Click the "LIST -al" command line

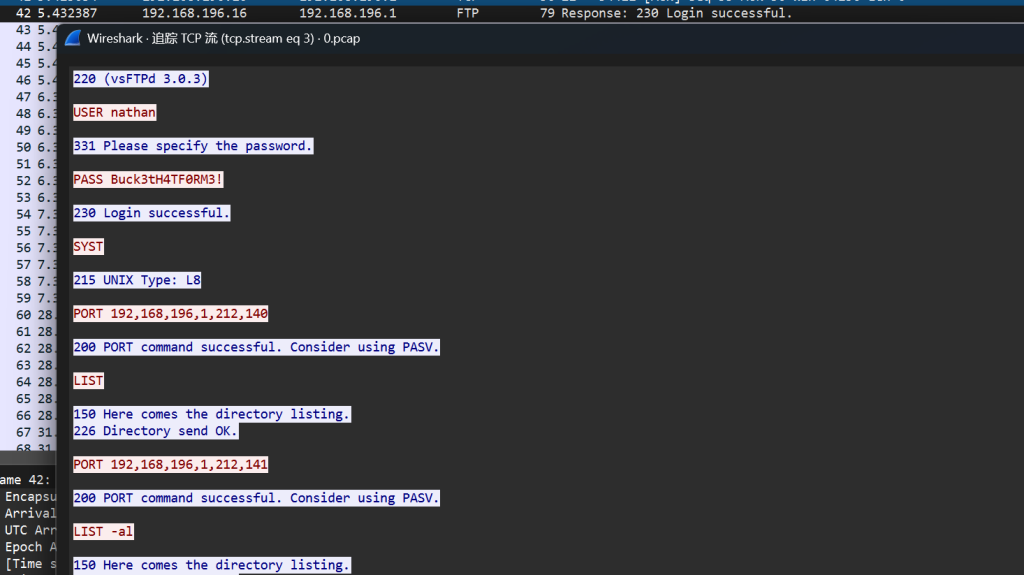tap(103, 532)
